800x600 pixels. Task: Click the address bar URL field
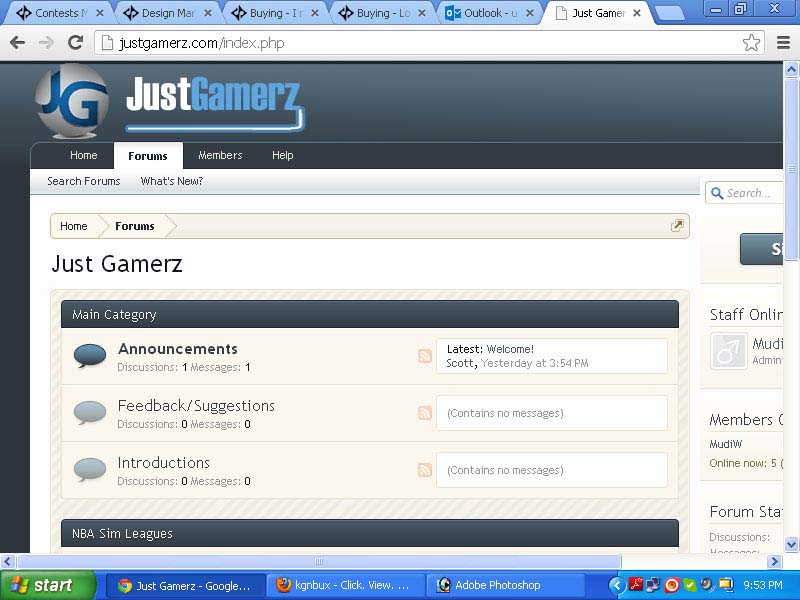429,43
